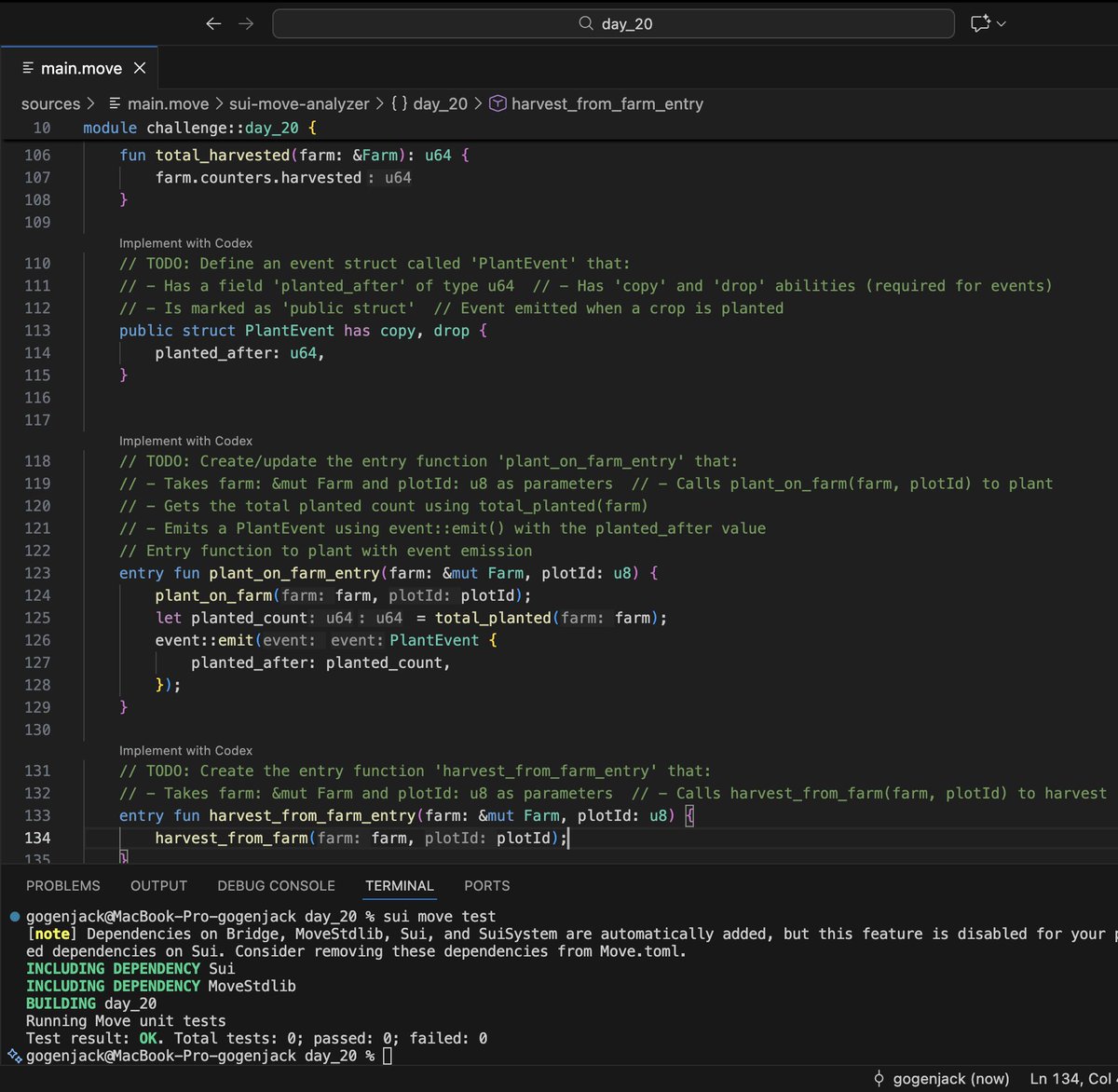Click 'Running Move unit tests' terminal line
This screenshot has width=1118, height=1092.
point(126,1021)
